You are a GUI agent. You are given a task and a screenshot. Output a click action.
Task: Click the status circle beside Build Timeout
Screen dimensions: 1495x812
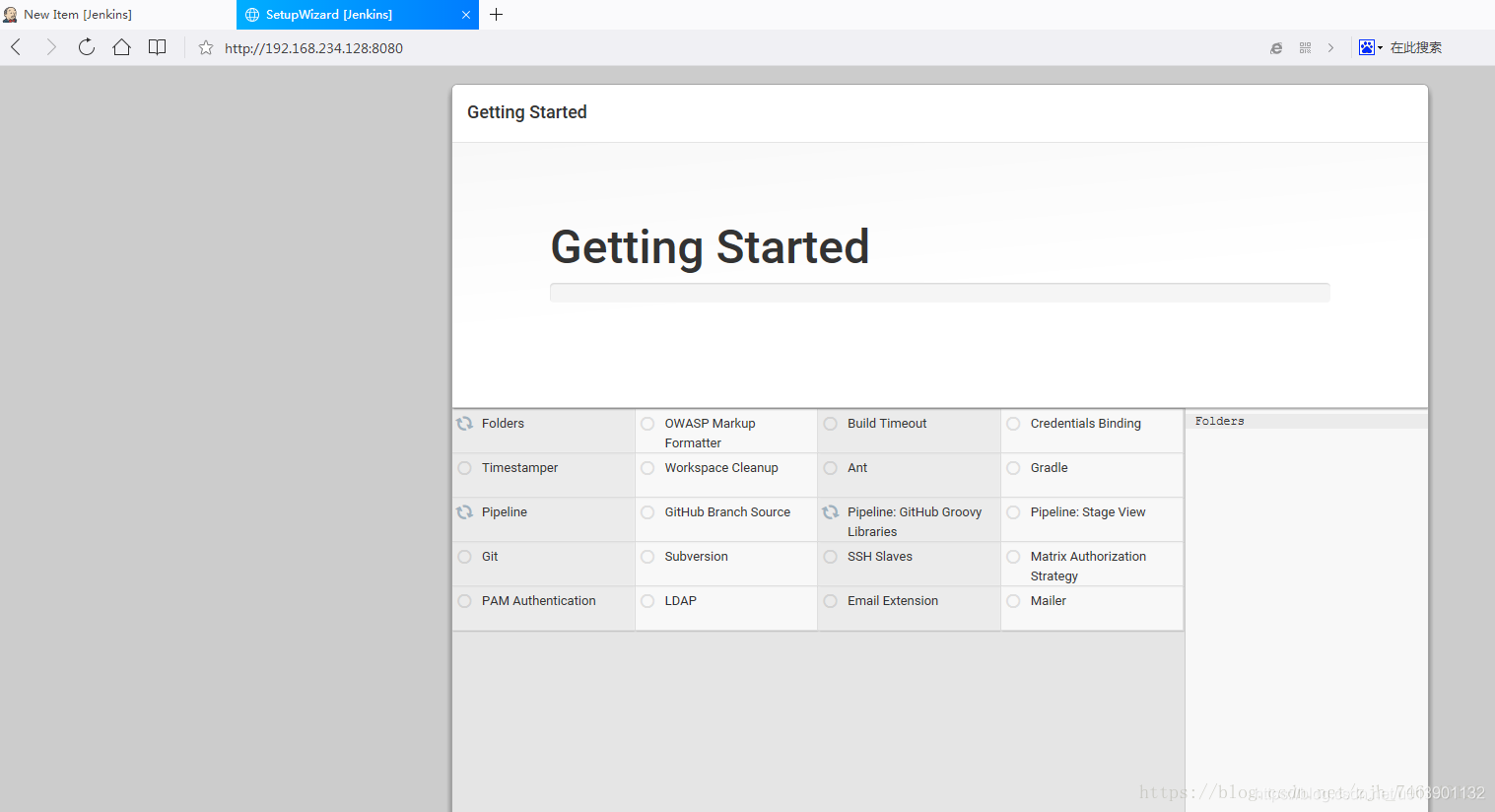pyautogui.click(x=831, y=424)
